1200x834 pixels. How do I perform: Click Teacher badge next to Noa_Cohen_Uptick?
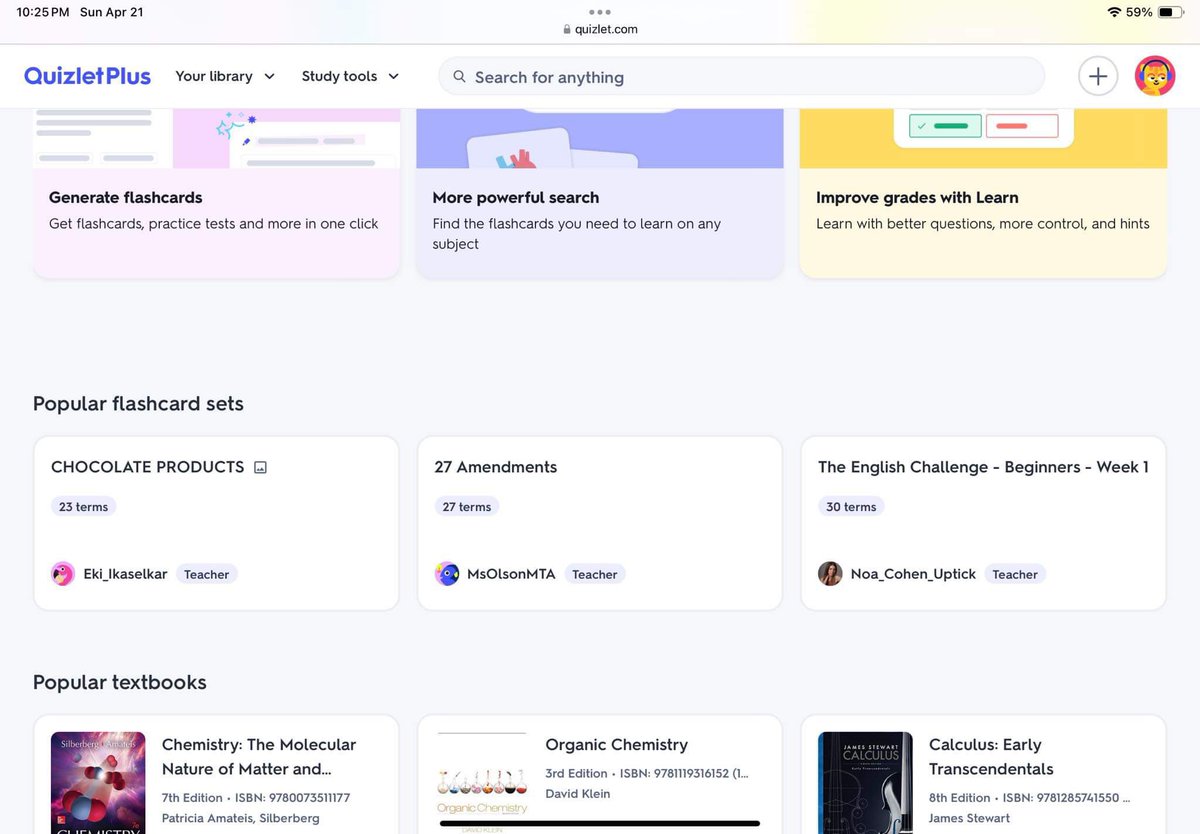[x=1015, y=574]
